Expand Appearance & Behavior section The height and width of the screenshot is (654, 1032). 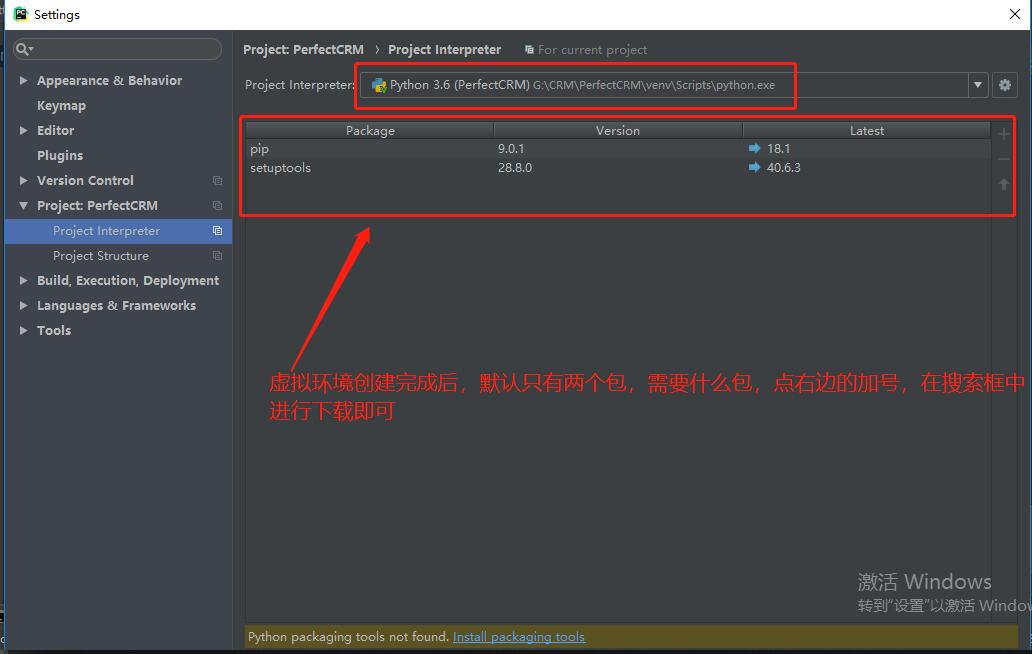pos(24,80)
